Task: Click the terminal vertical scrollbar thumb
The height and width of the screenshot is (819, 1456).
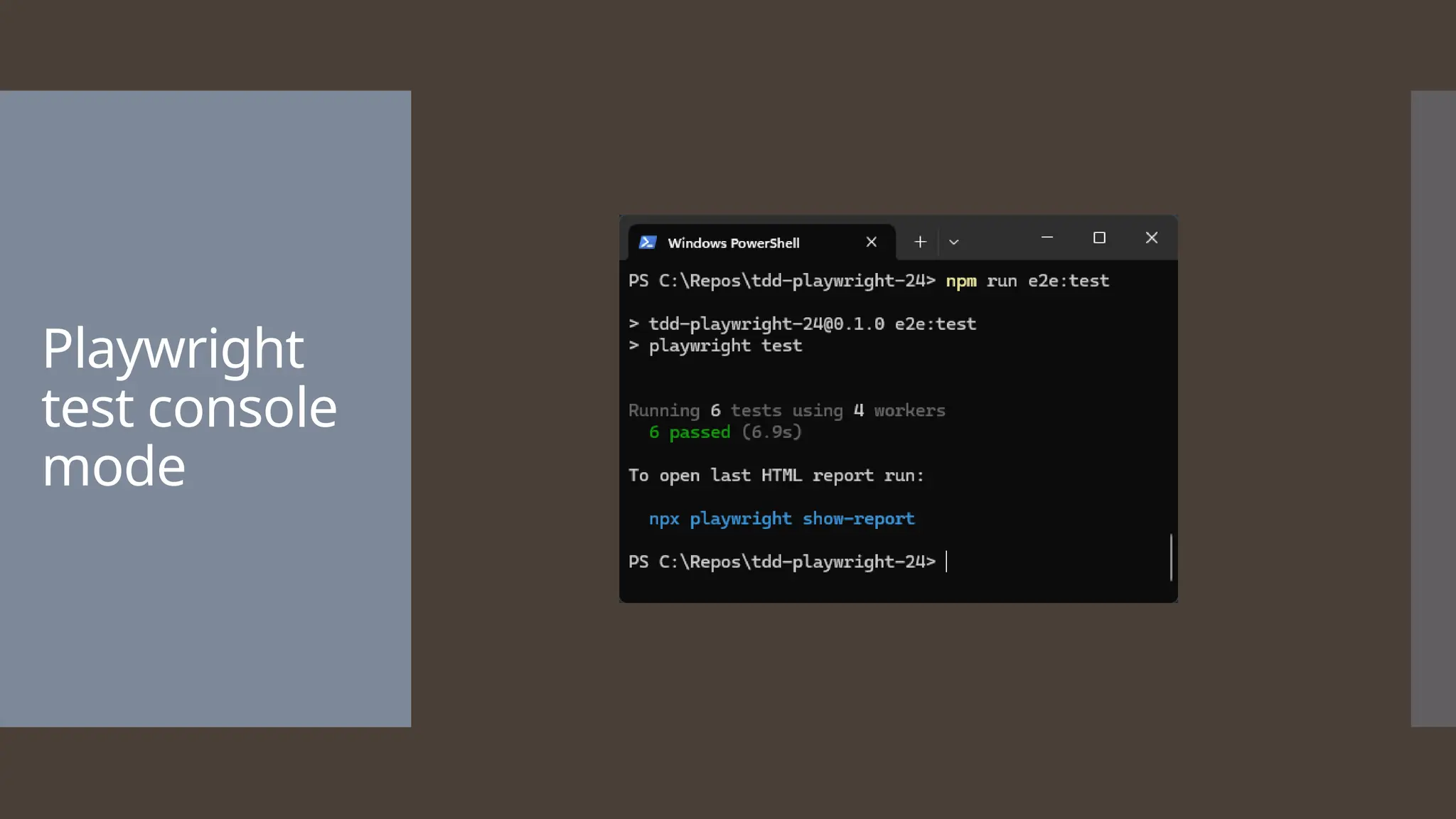Action: click(x=1170, y=557)
